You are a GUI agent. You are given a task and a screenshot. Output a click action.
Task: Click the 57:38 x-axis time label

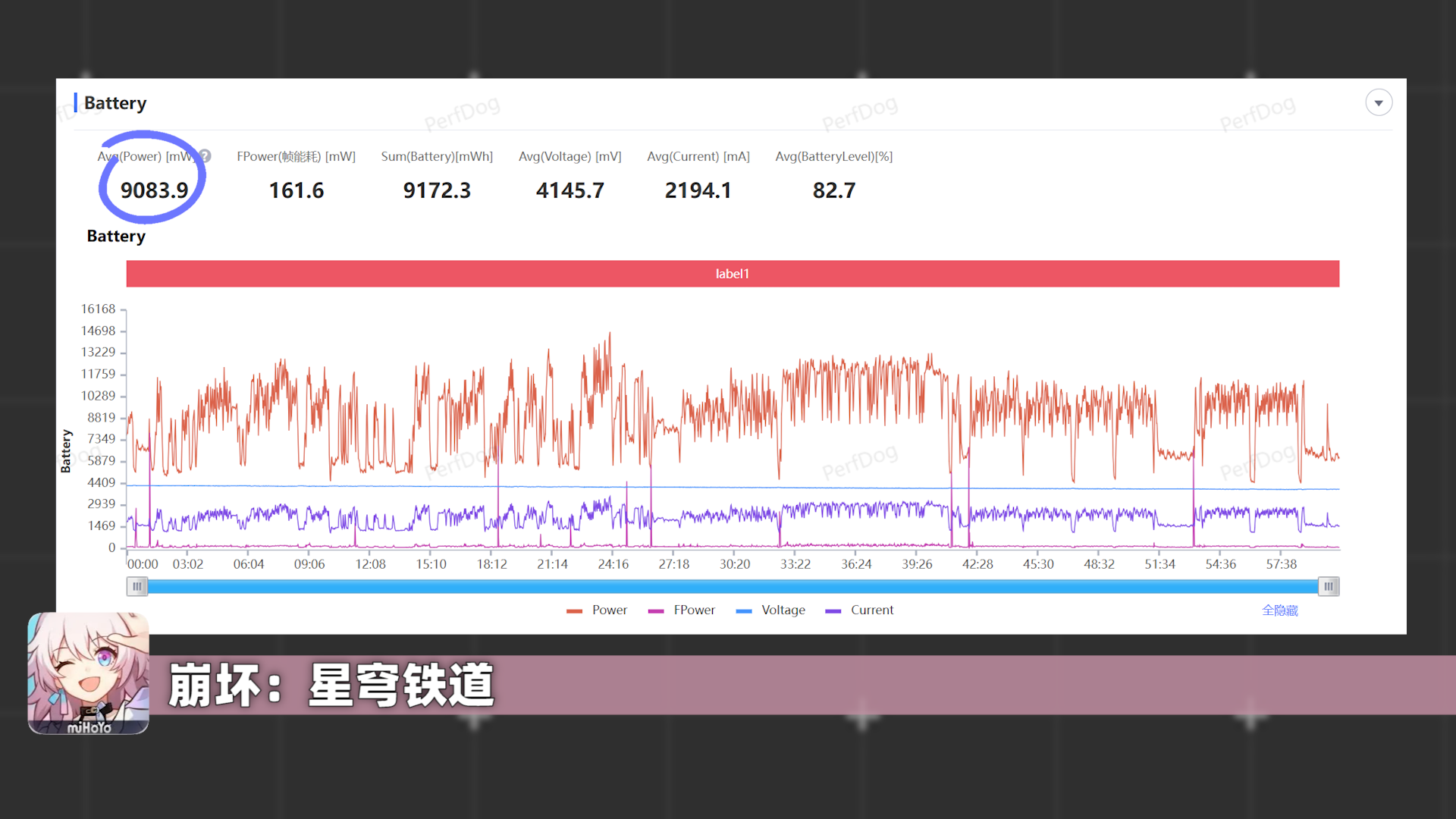[1282, 564]
